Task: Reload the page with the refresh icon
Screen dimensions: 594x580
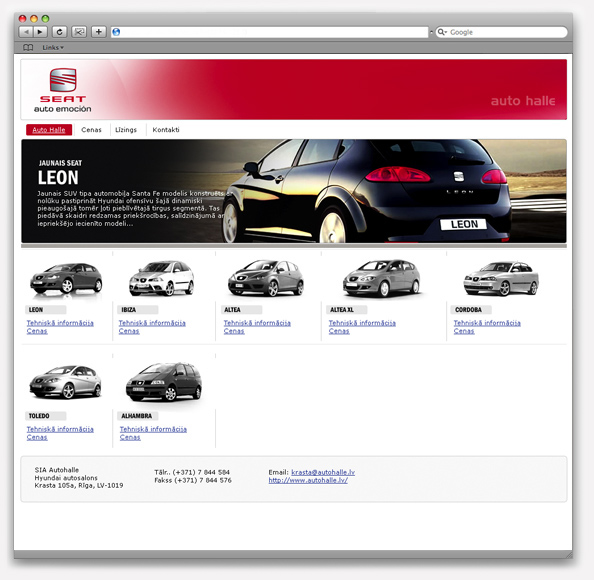Action: 59,32
